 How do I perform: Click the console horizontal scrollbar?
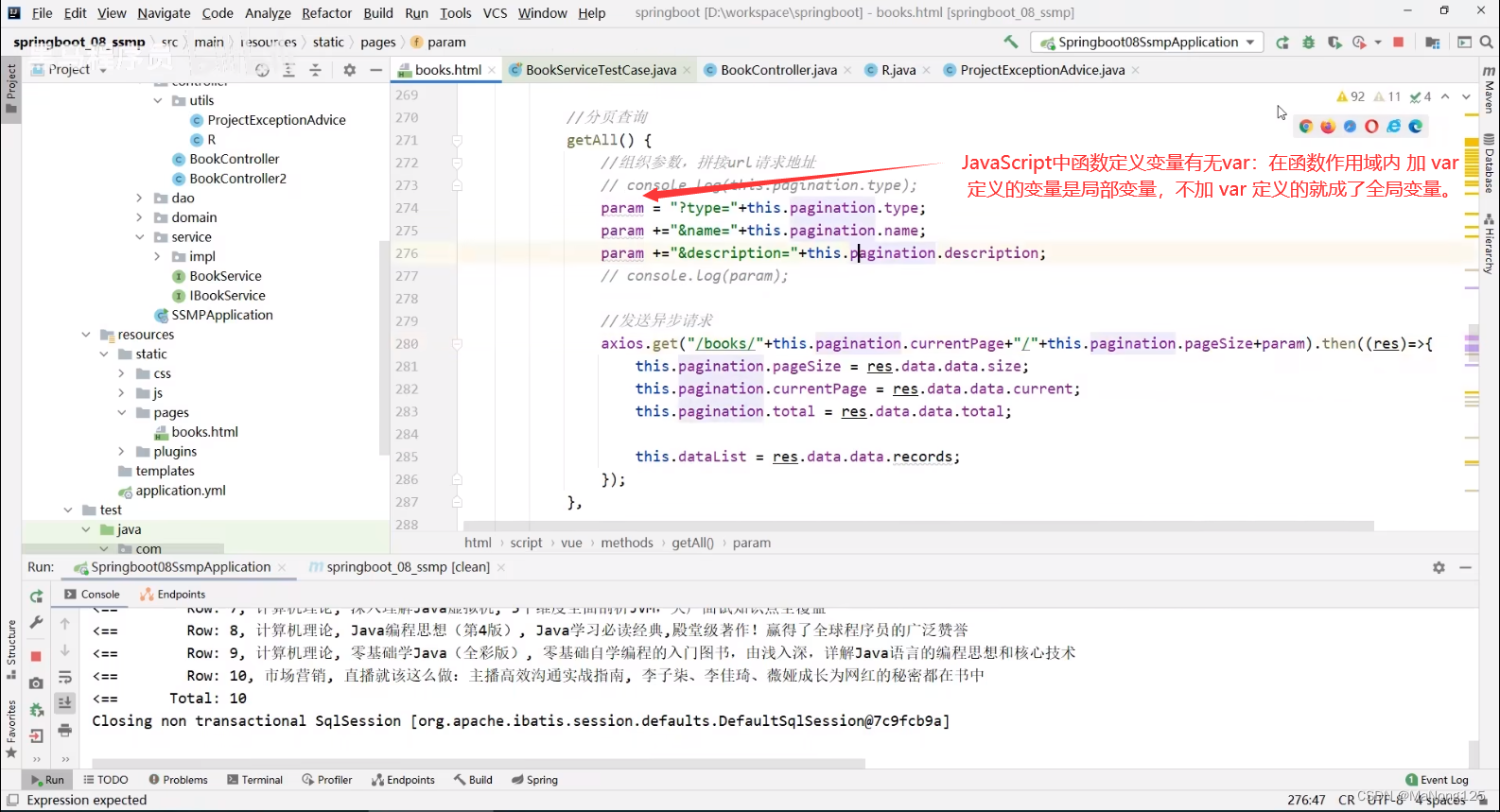point(478,763)
